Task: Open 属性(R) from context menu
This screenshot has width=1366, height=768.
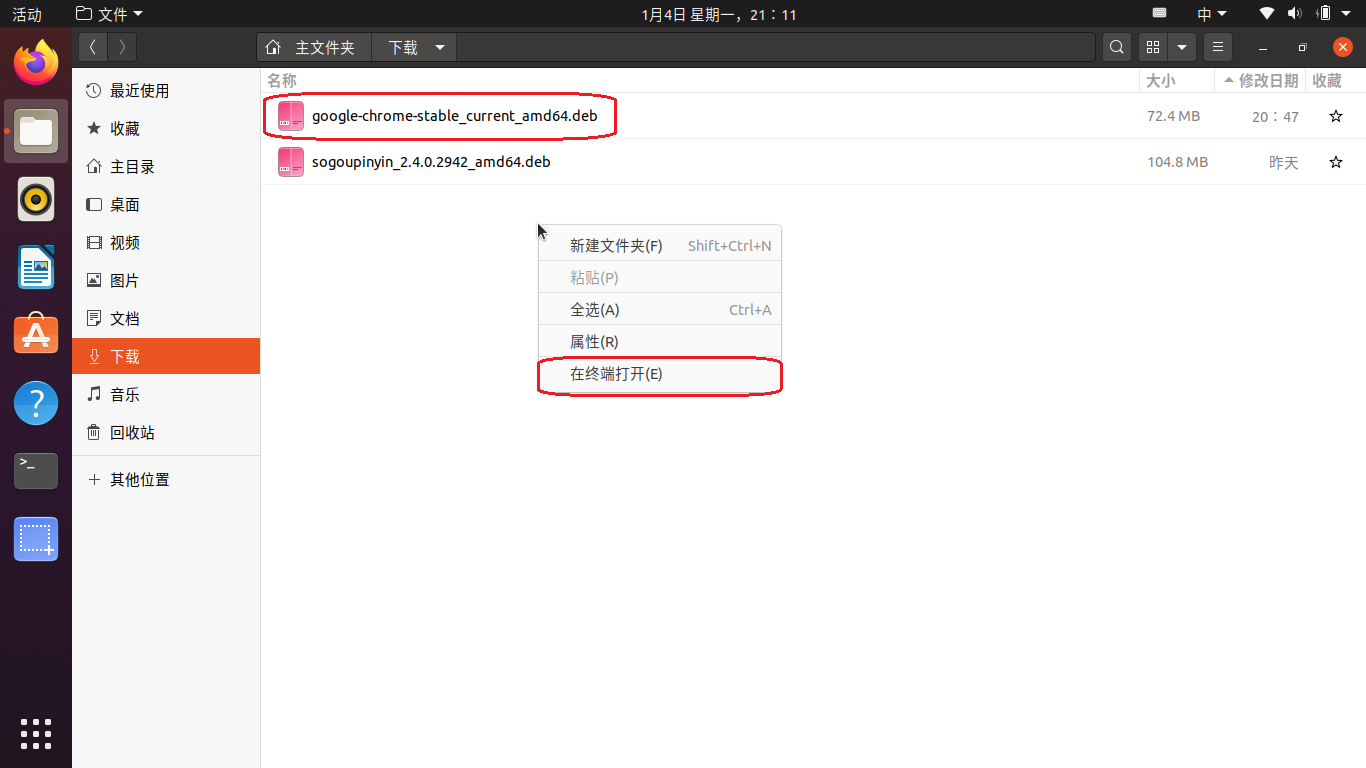Action: click(660, 342)
